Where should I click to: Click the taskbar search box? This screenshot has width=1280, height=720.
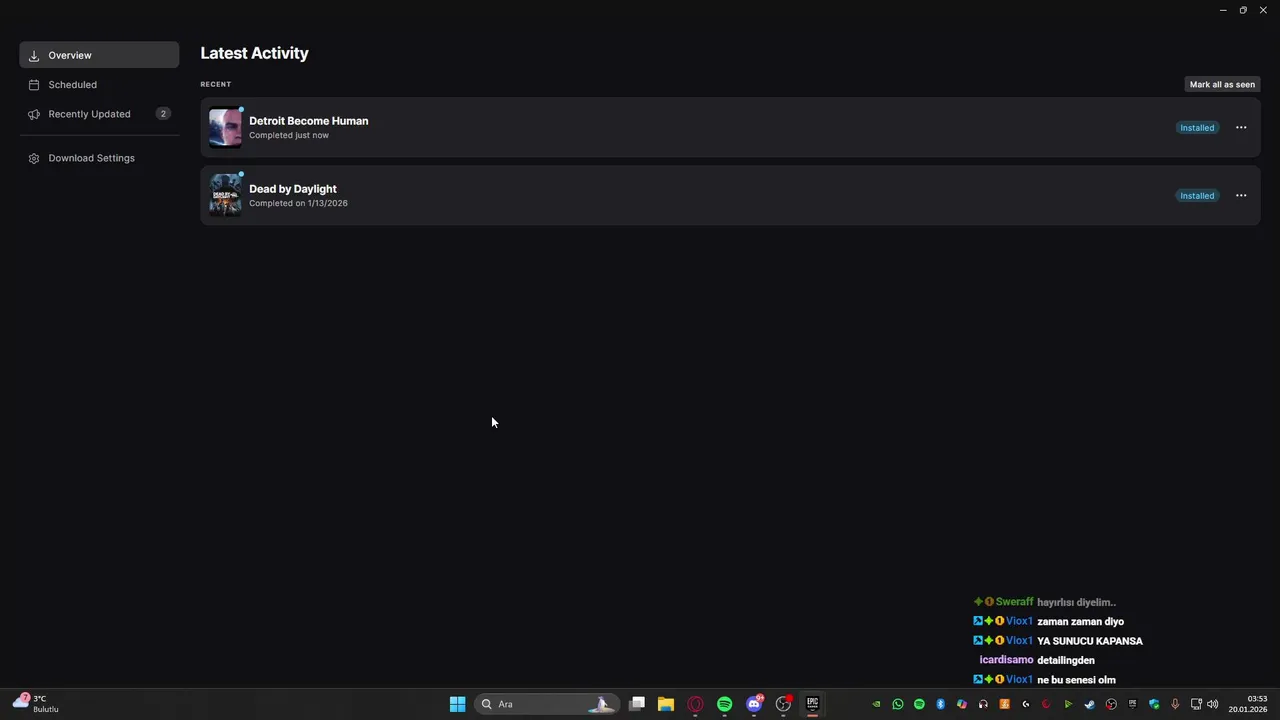(546, 704)
